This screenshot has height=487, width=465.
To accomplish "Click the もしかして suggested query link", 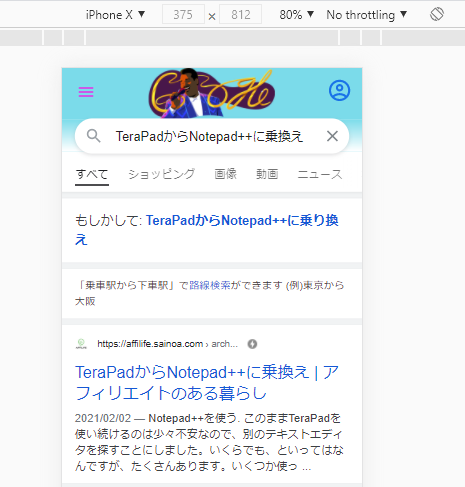I will tap(207, 230).
